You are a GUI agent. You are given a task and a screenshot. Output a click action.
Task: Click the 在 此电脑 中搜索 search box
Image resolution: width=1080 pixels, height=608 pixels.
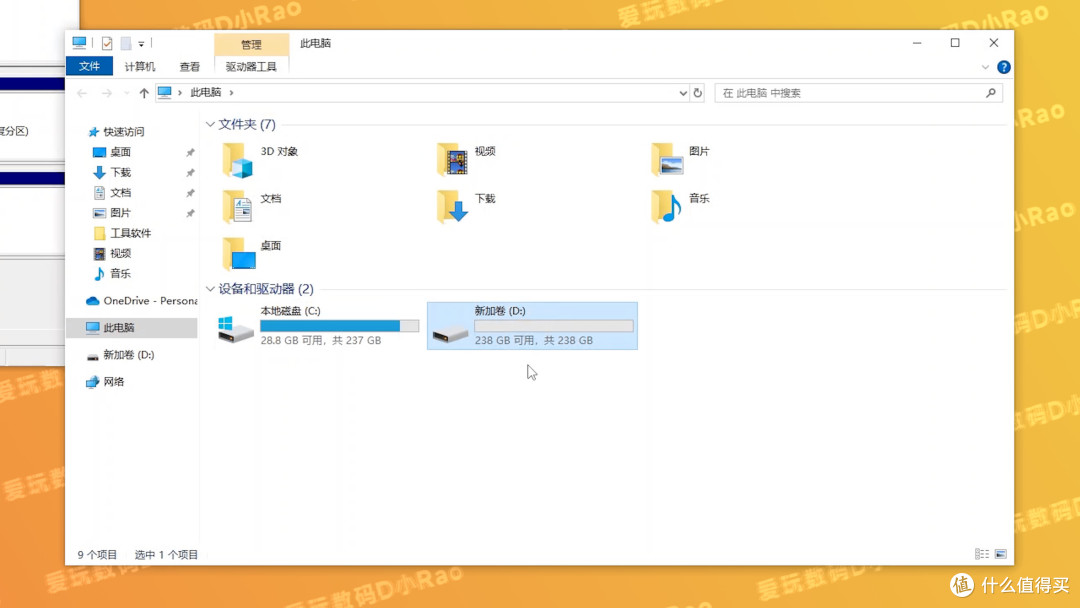(850, 93)
